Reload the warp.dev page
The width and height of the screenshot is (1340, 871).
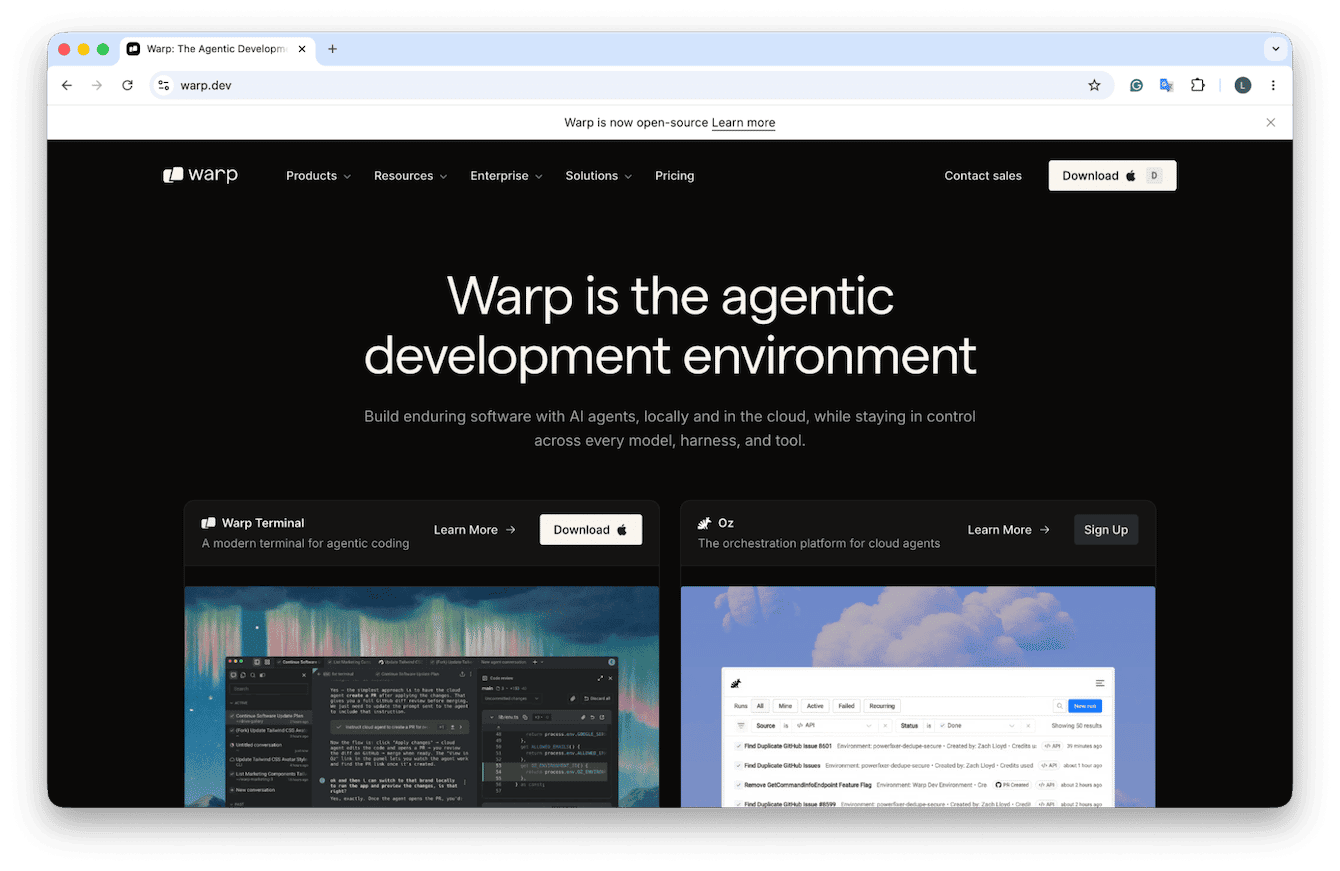tap(127, 85)
